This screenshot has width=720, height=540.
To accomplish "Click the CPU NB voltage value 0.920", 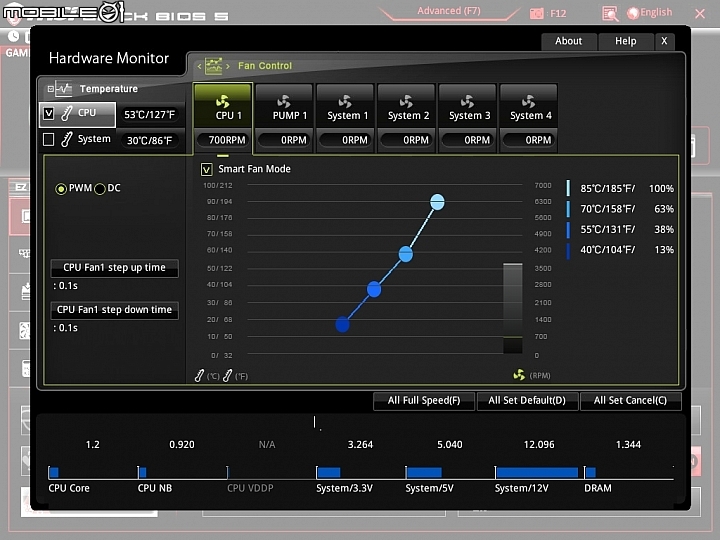I will (182, 444).
